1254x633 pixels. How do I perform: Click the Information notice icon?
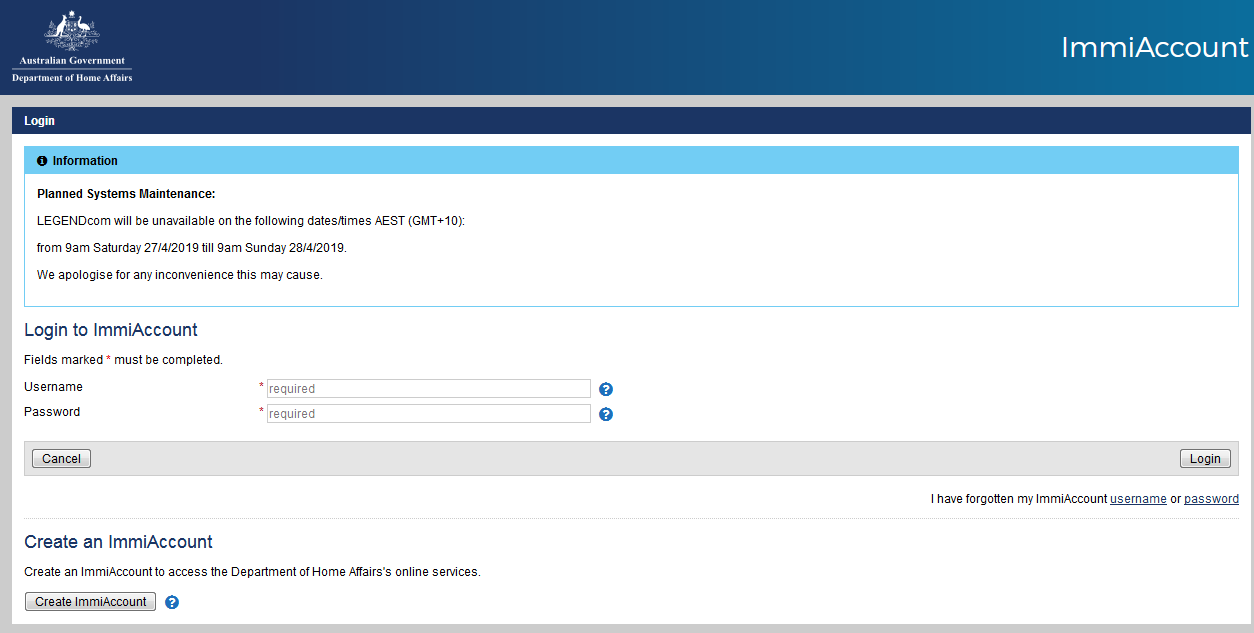coord(42,161)
